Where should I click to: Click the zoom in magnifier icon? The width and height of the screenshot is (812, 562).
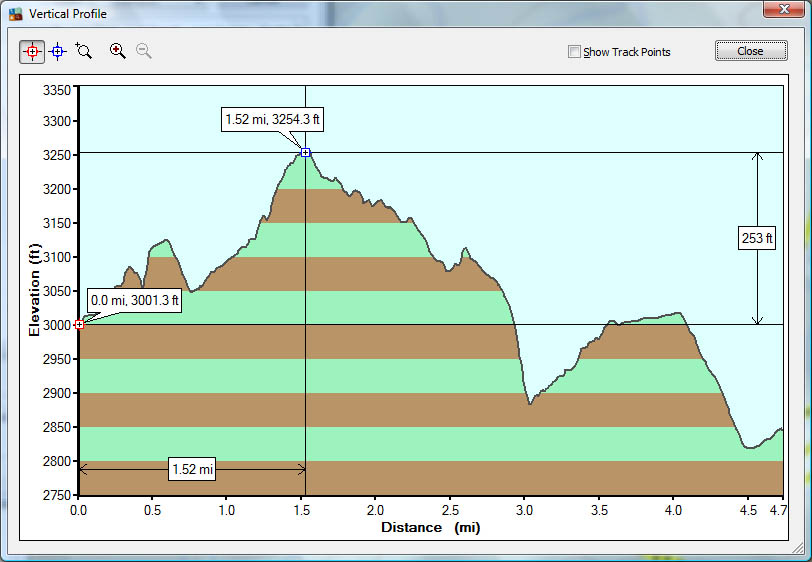coord(118,51)
